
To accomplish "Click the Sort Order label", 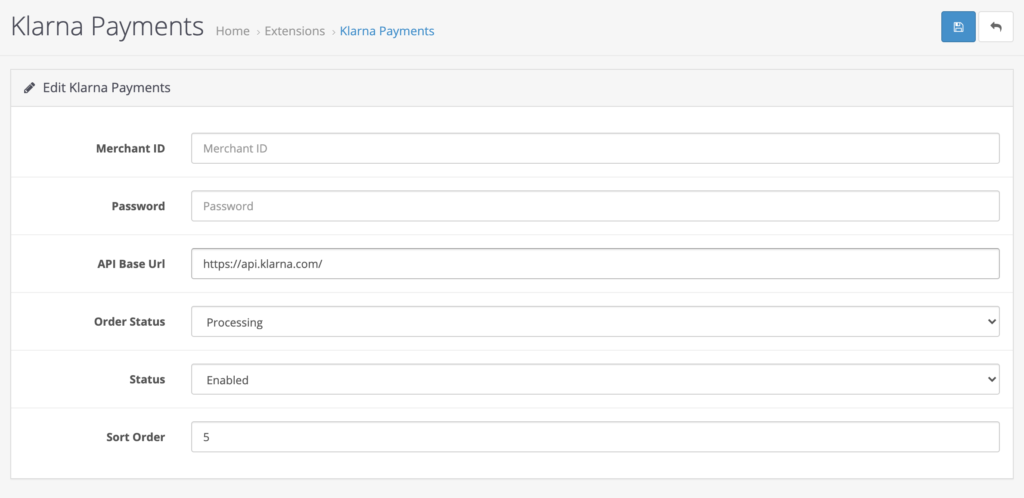I will pos(136,437).
